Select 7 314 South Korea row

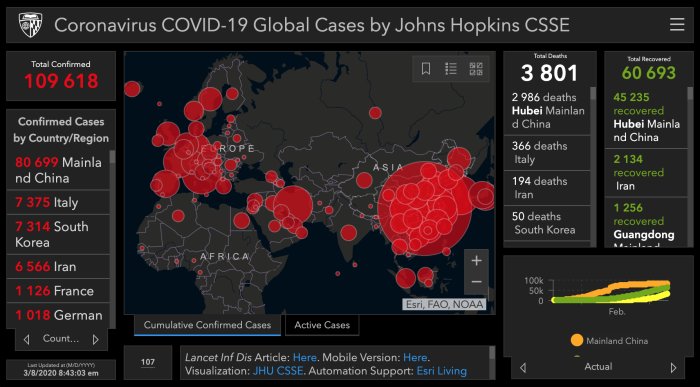coord(58,234)
